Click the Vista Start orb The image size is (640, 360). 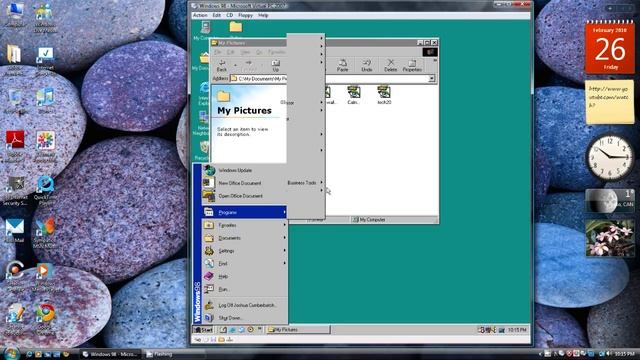(11, 353)
